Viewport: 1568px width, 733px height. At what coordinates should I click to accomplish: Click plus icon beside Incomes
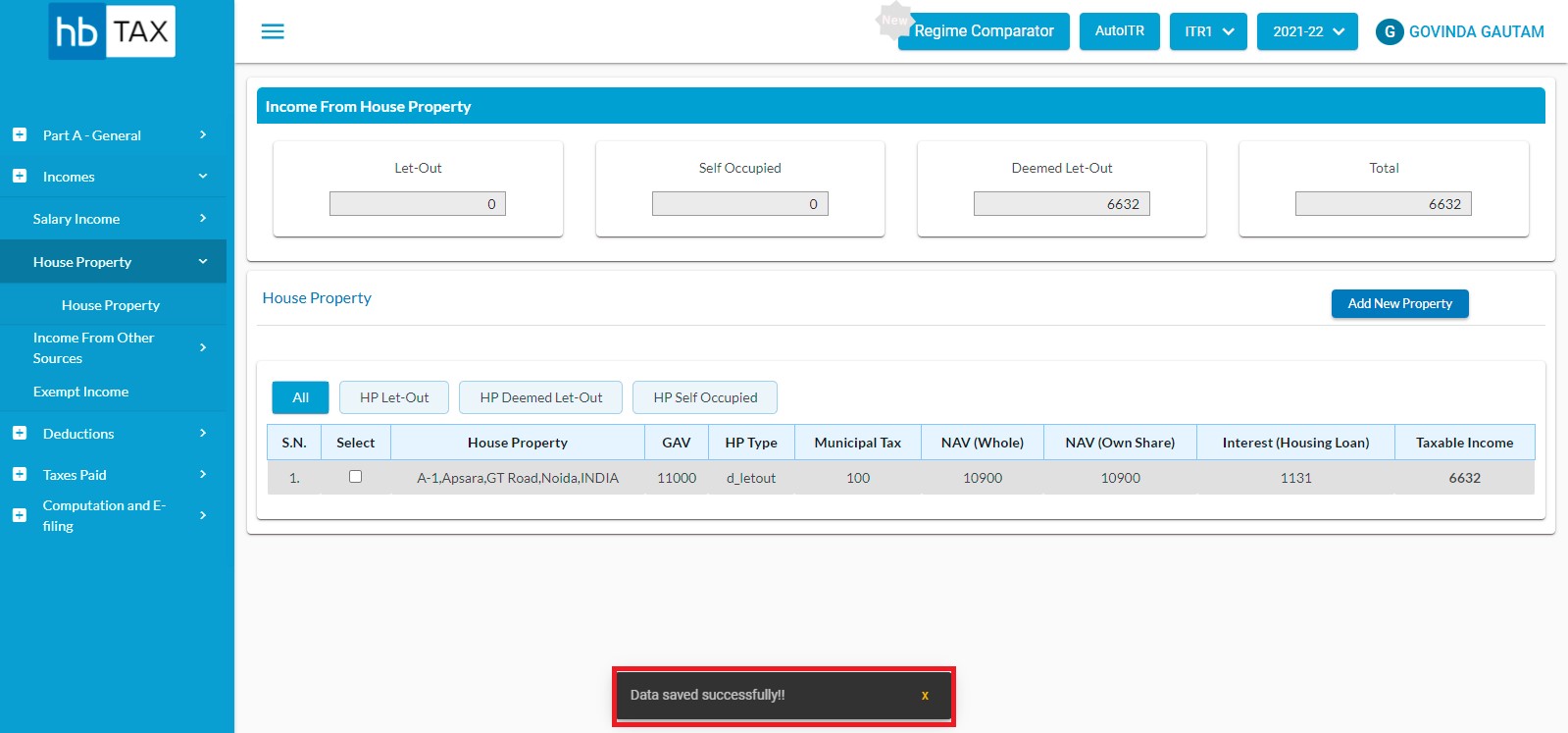(19, 176)
